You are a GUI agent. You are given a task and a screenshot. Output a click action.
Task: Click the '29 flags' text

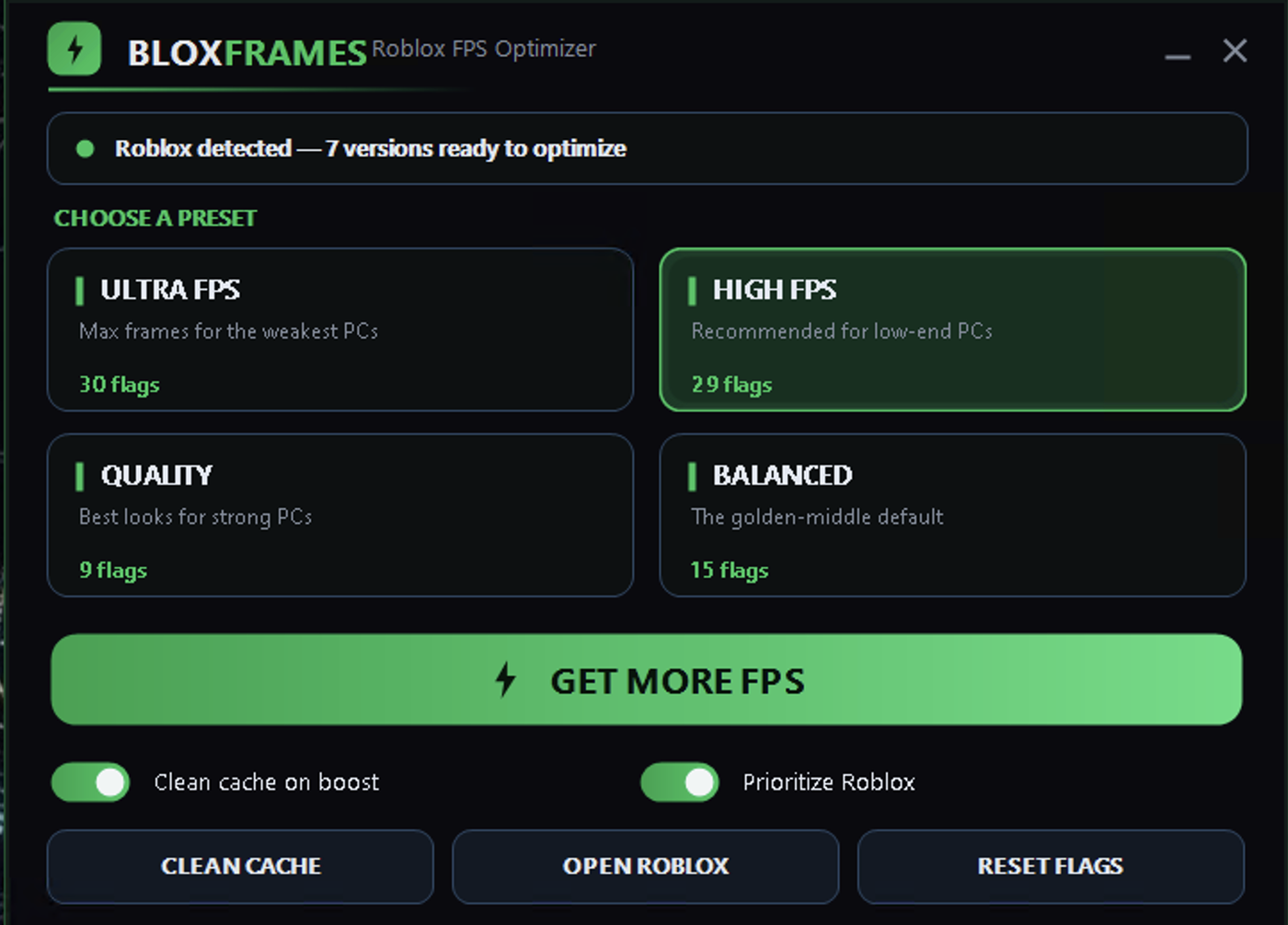[x=732, y=385]
